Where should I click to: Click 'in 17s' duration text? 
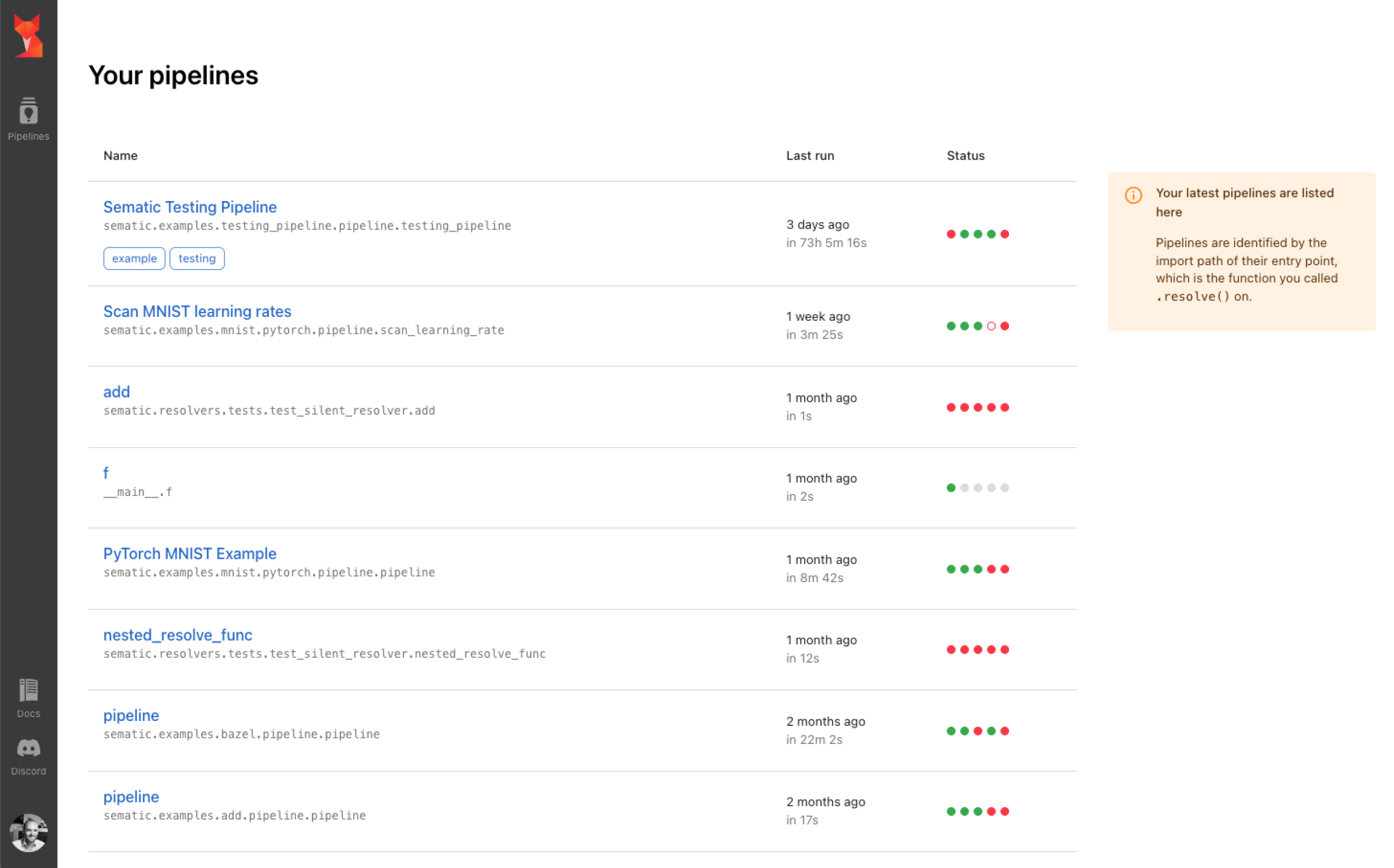pos(802,820)
